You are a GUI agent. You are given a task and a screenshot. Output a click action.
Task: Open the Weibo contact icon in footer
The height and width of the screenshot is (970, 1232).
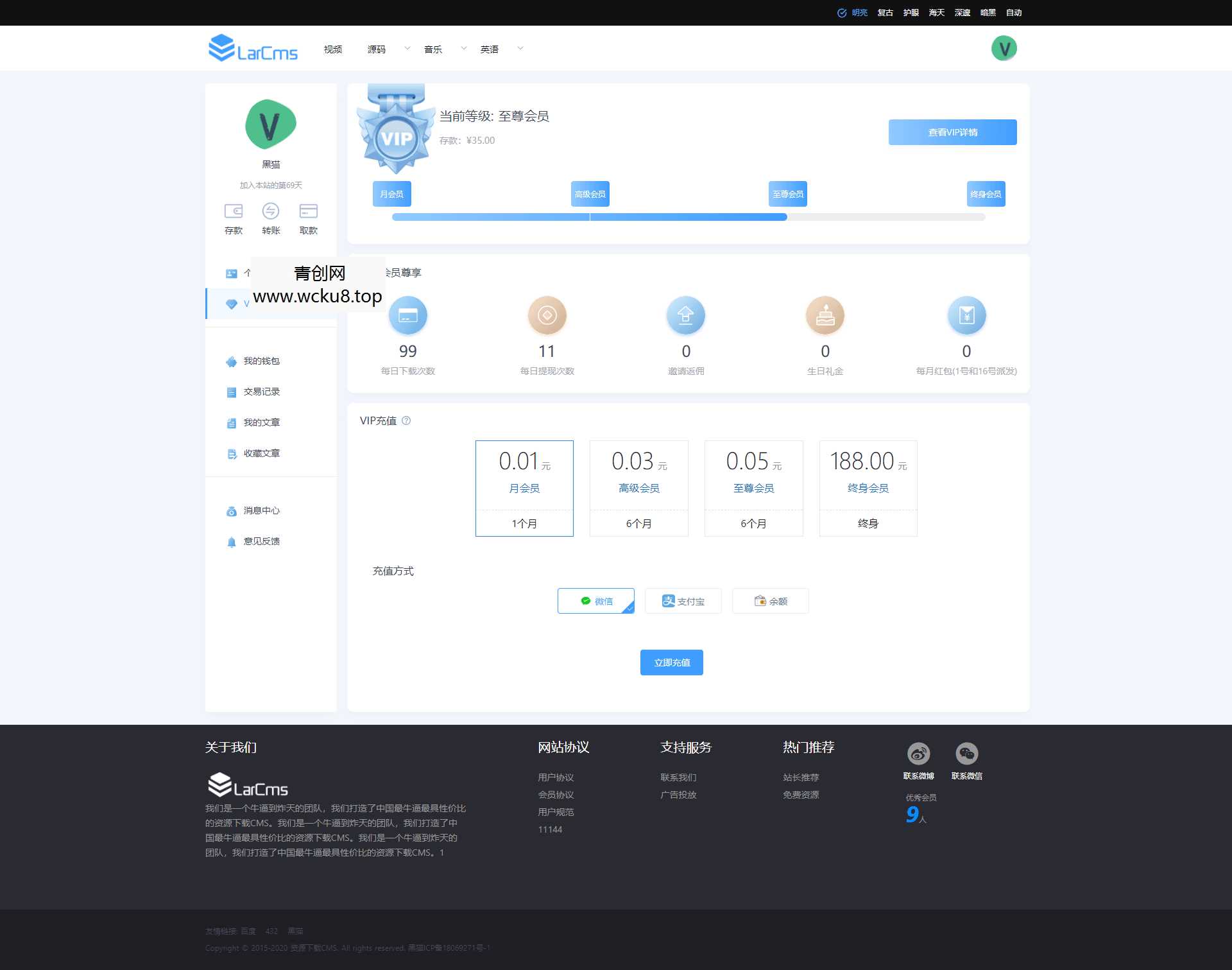[918, 754]
